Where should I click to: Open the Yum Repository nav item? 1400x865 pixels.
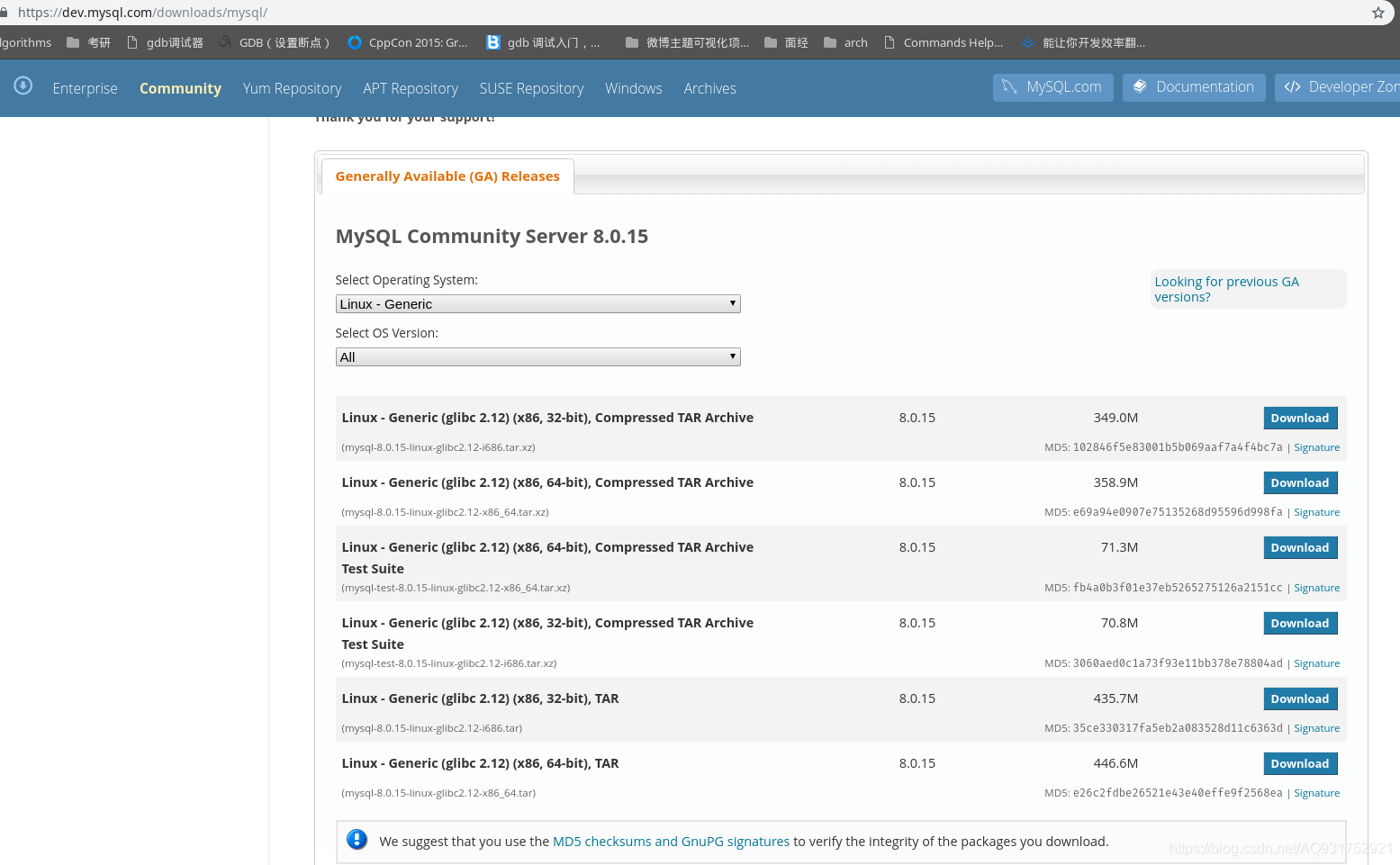[292, 88]
